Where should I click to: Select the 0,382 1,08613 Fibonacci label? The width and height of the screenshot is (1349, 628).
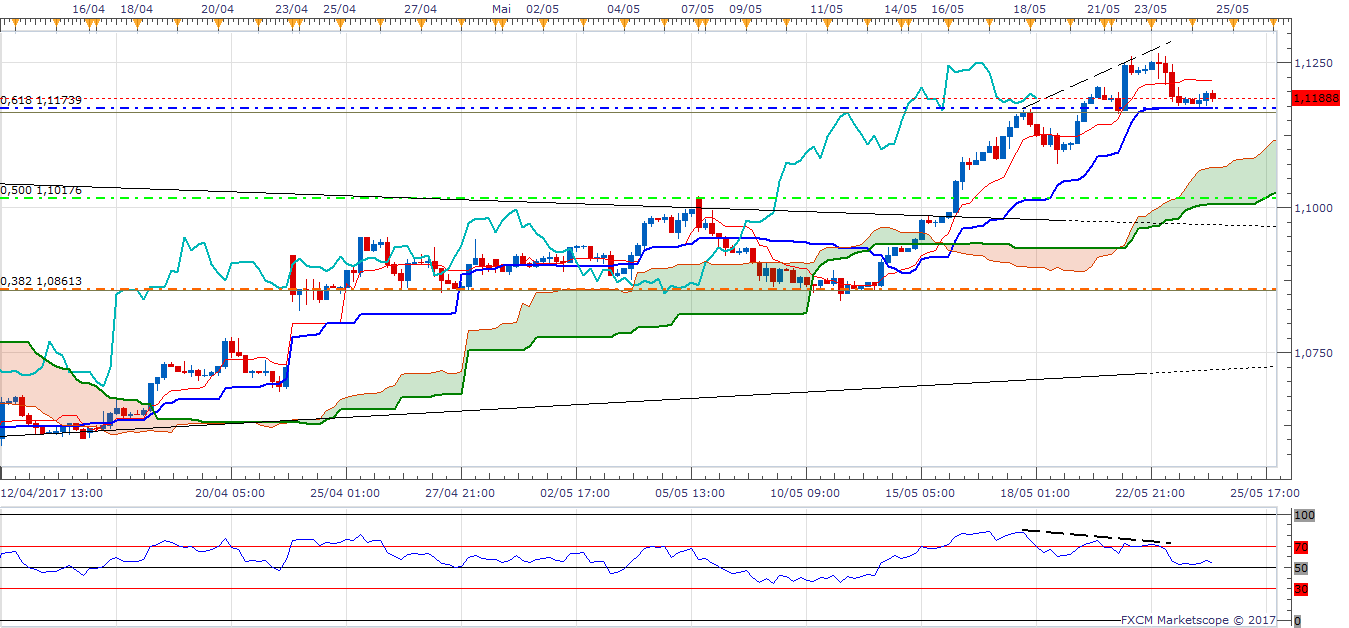coord(41,282)
